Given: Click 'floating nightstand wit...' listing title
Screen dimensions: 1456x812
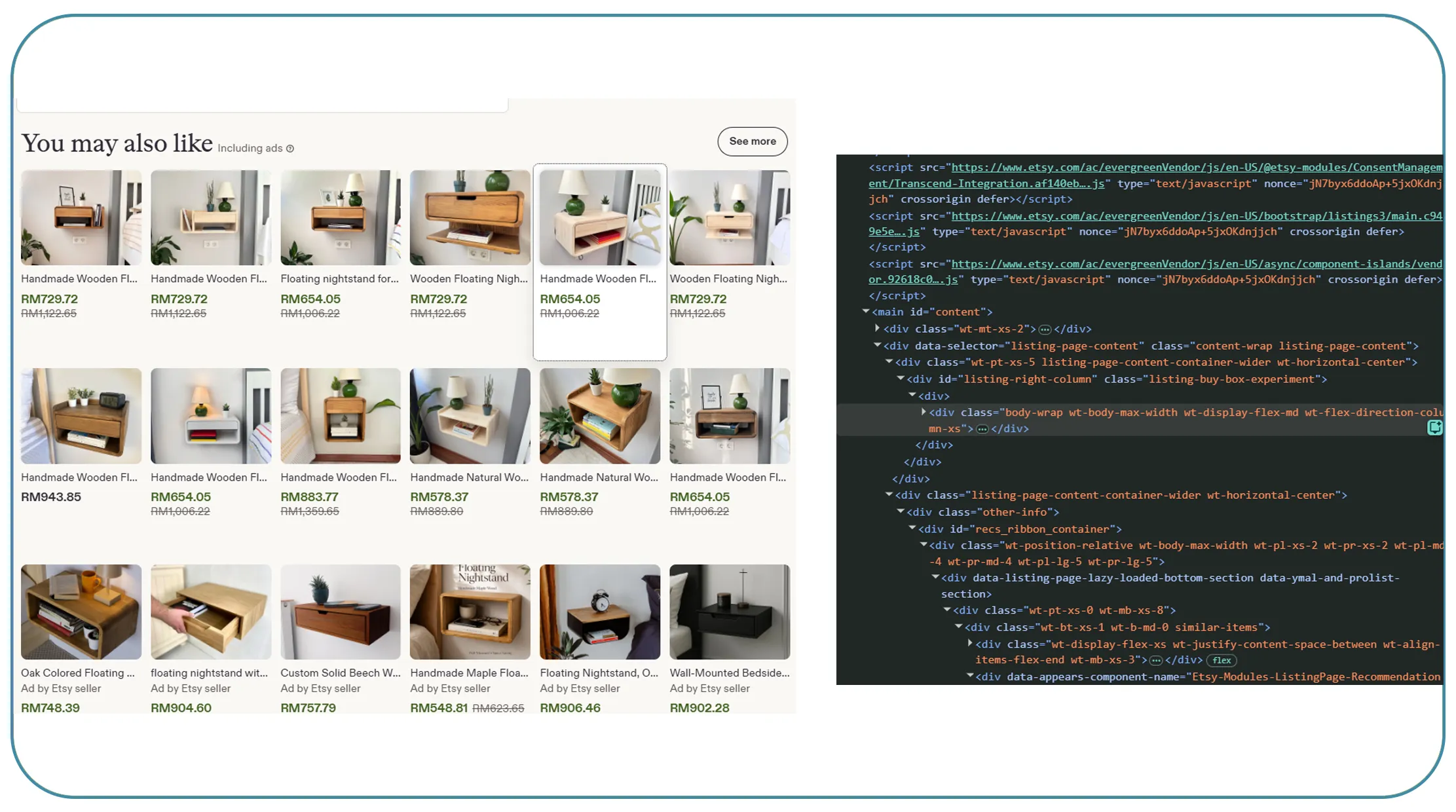Looking at the screenshot, I should pos(209,673).
